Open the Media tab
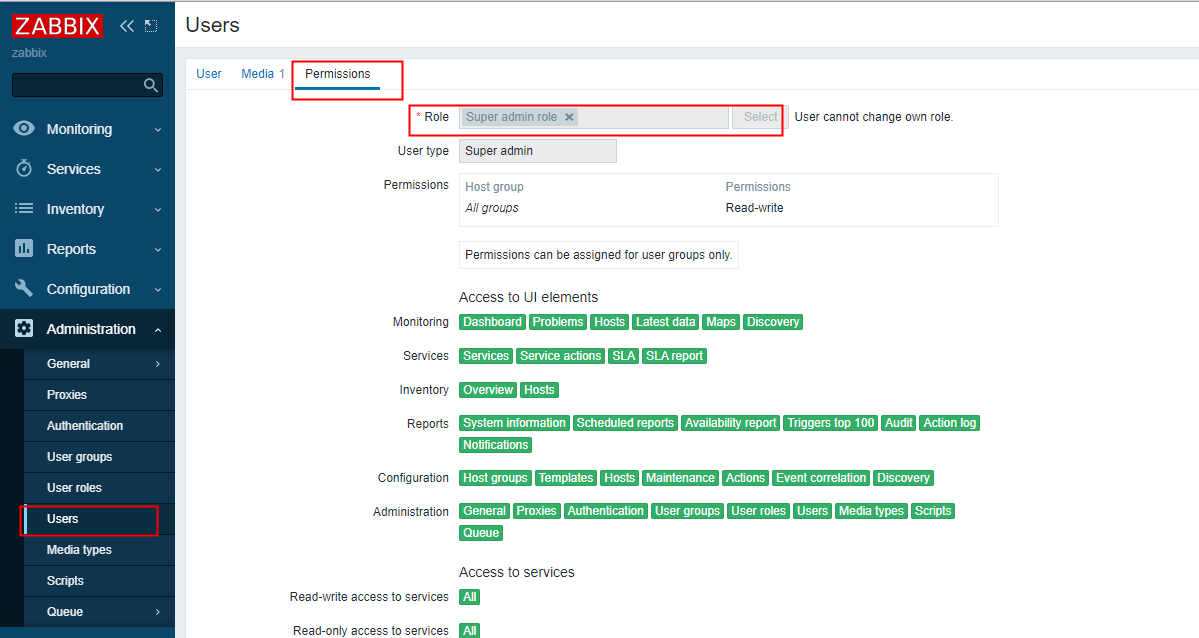 [257, 74]
